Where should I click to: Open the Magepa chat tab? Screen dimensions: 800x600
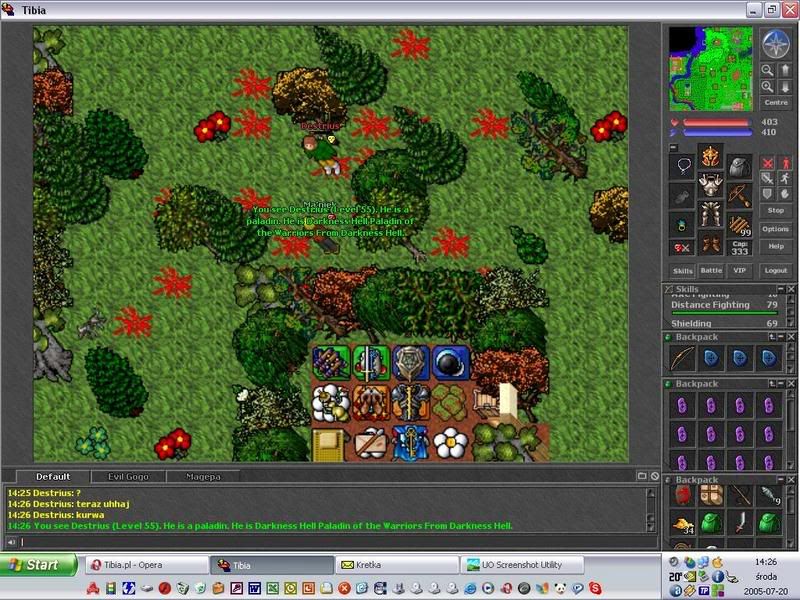click(203, 477)
